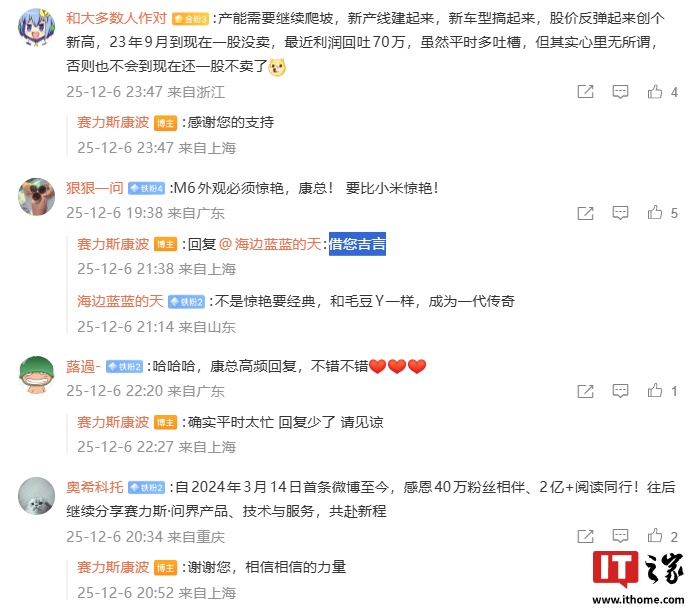Visit 蕗過-'s profile via username
This screenshot has height=614, width=696.
(83, 366)
